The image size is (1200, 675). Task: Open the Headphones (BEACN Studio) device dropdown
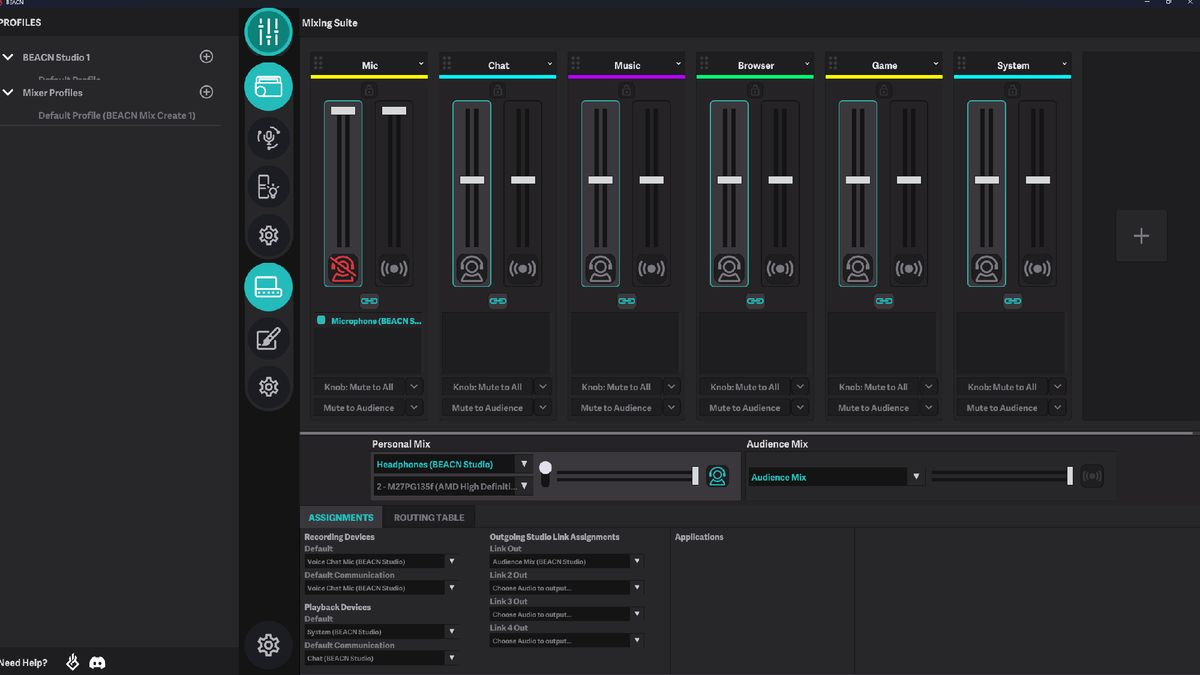click(x=450, y=464)
